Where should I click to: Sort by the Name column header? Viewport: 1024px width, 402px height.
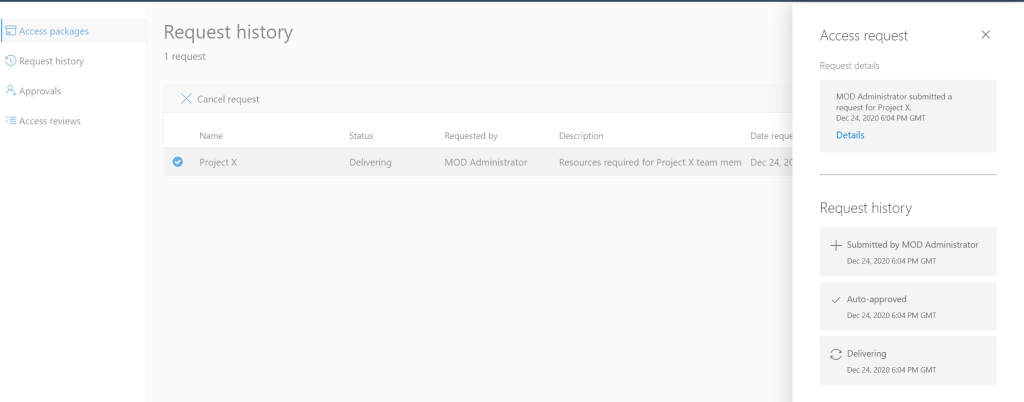point(210,136)
